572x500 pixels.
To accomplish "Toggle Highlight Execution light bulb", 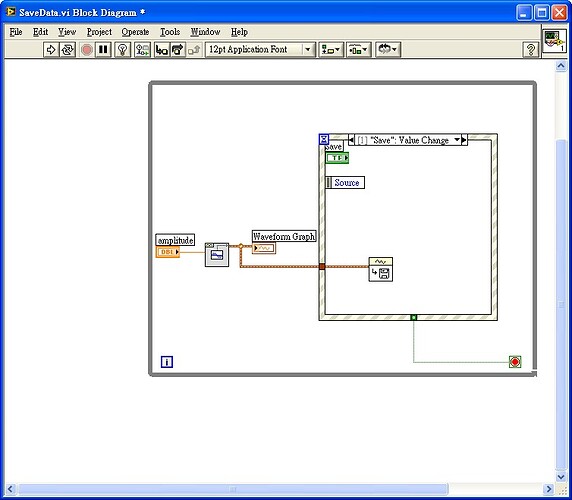I will (123, 50).
